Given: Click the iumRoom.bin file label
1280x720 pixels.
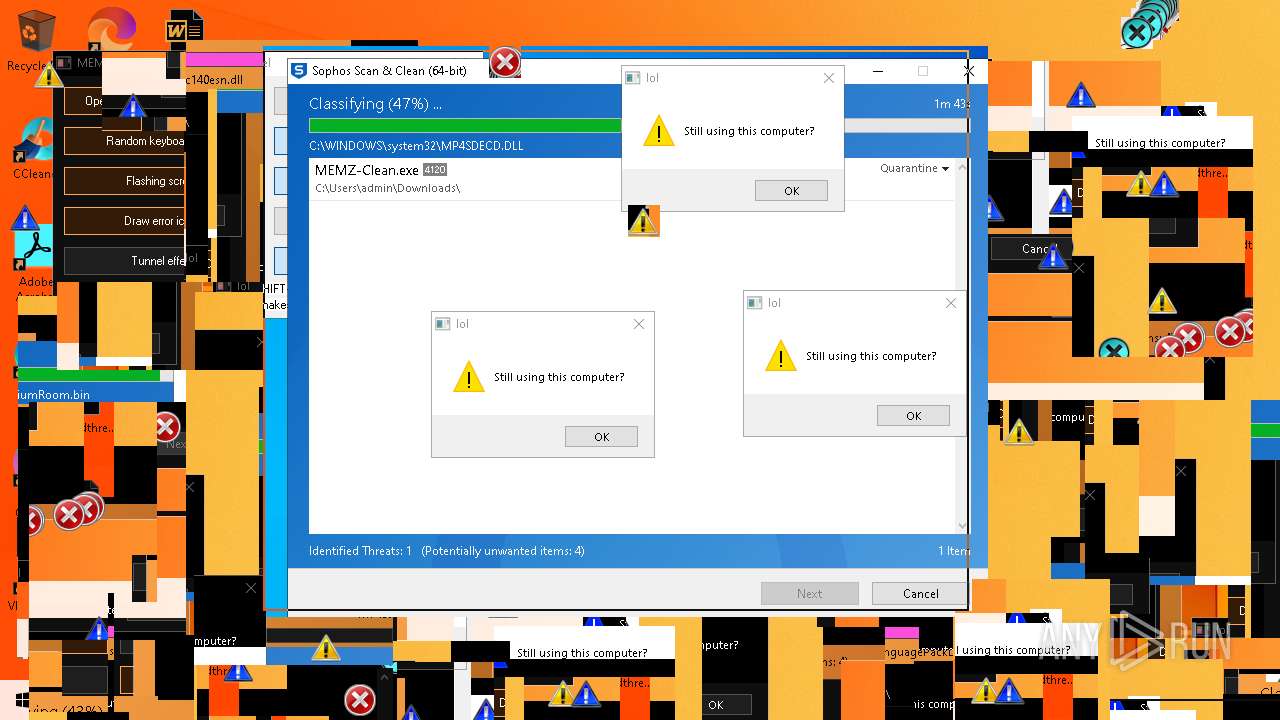Looking at the screenshot, I should point(53,395).
